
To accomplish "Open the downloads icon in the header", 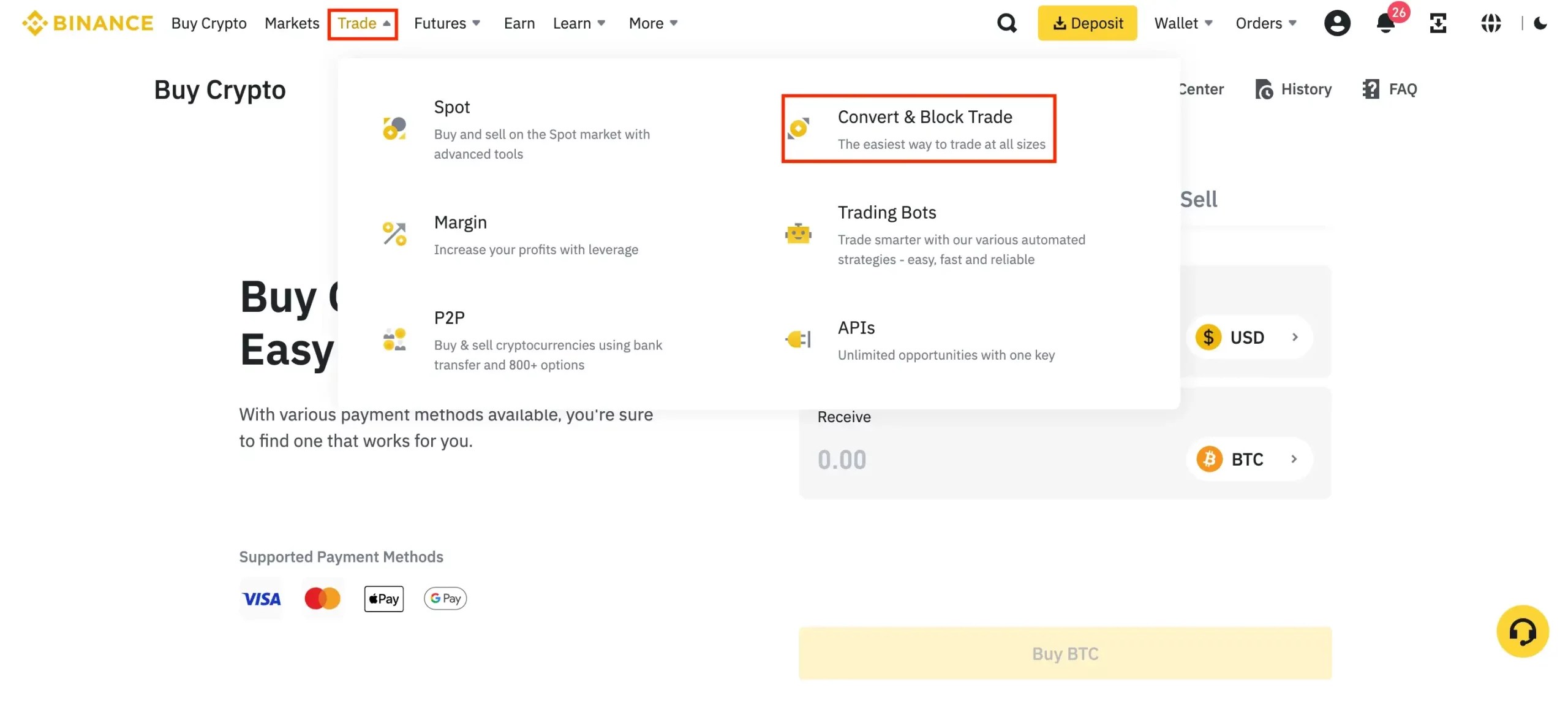I will [x=1438, y=23].
